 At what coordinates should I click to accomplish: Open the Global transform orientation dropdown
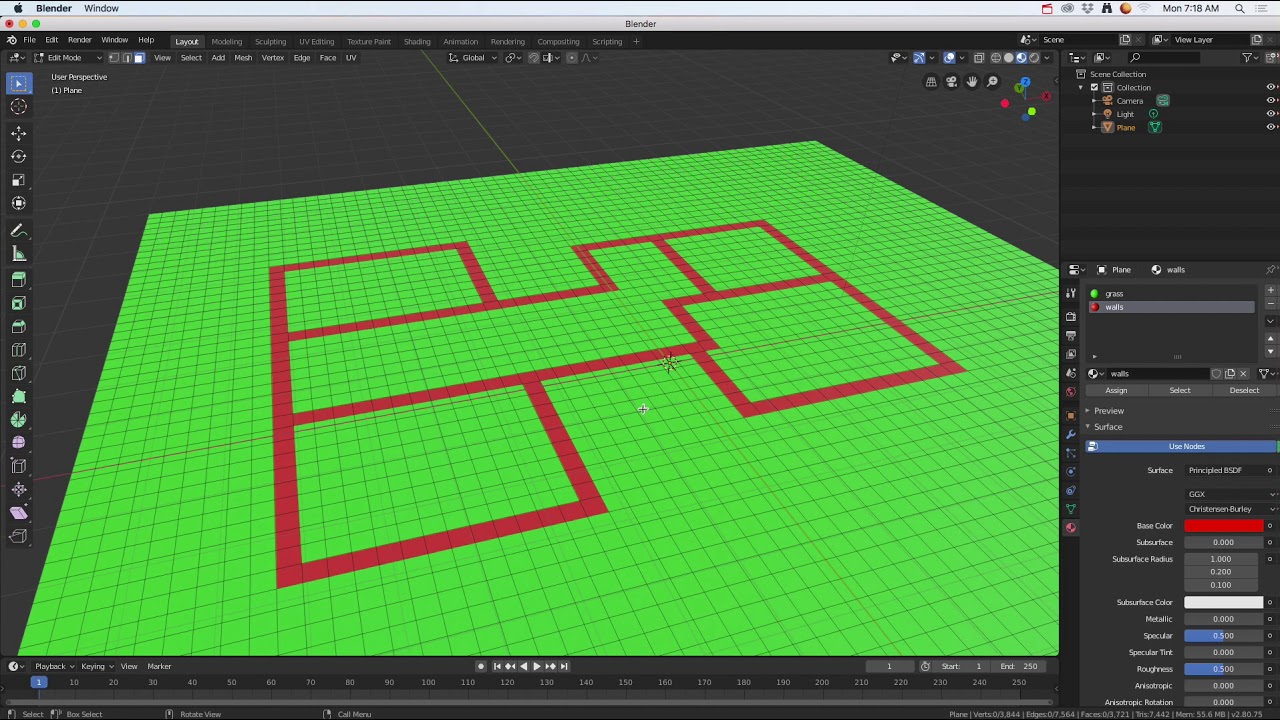472,58
